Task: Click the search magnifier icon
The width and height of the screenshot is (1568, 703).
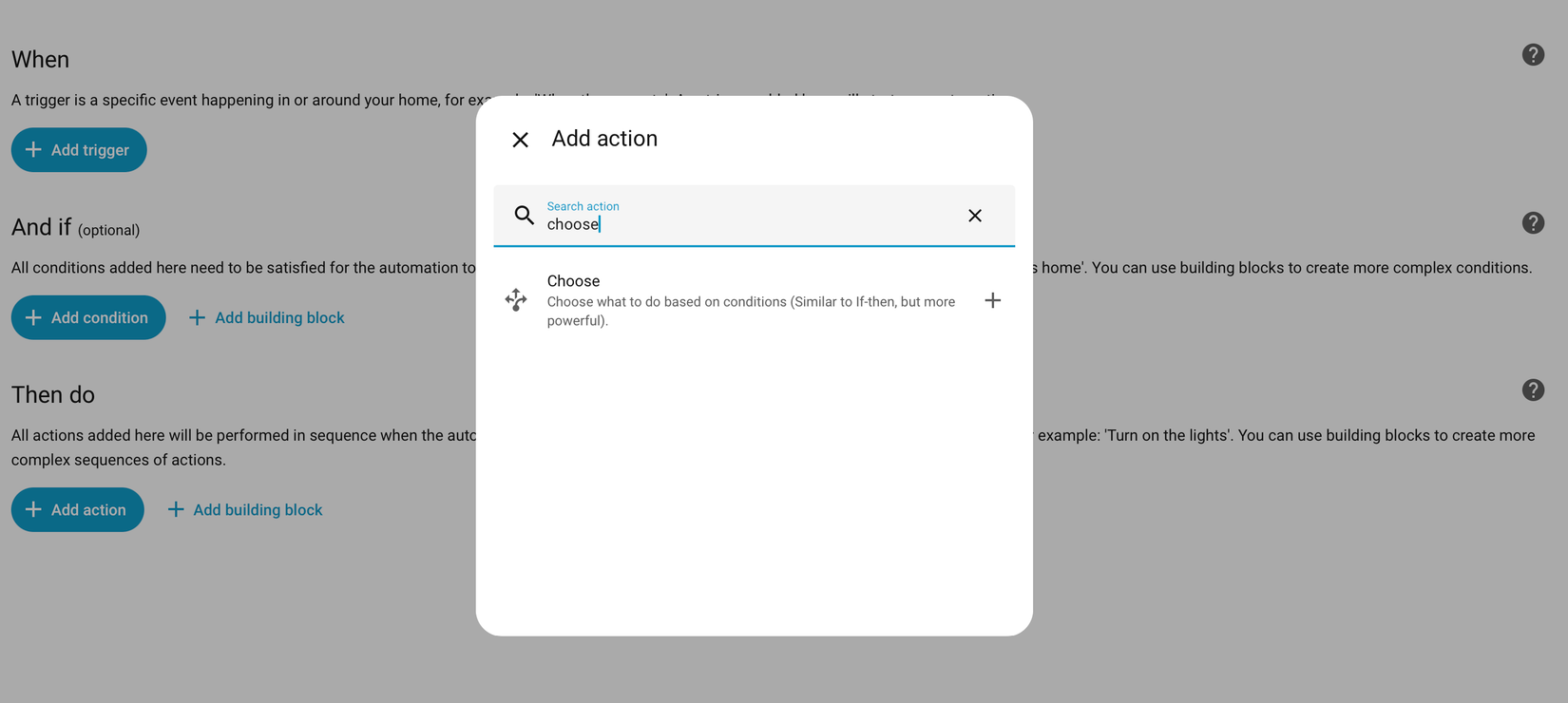Action: tap(524, 215)
